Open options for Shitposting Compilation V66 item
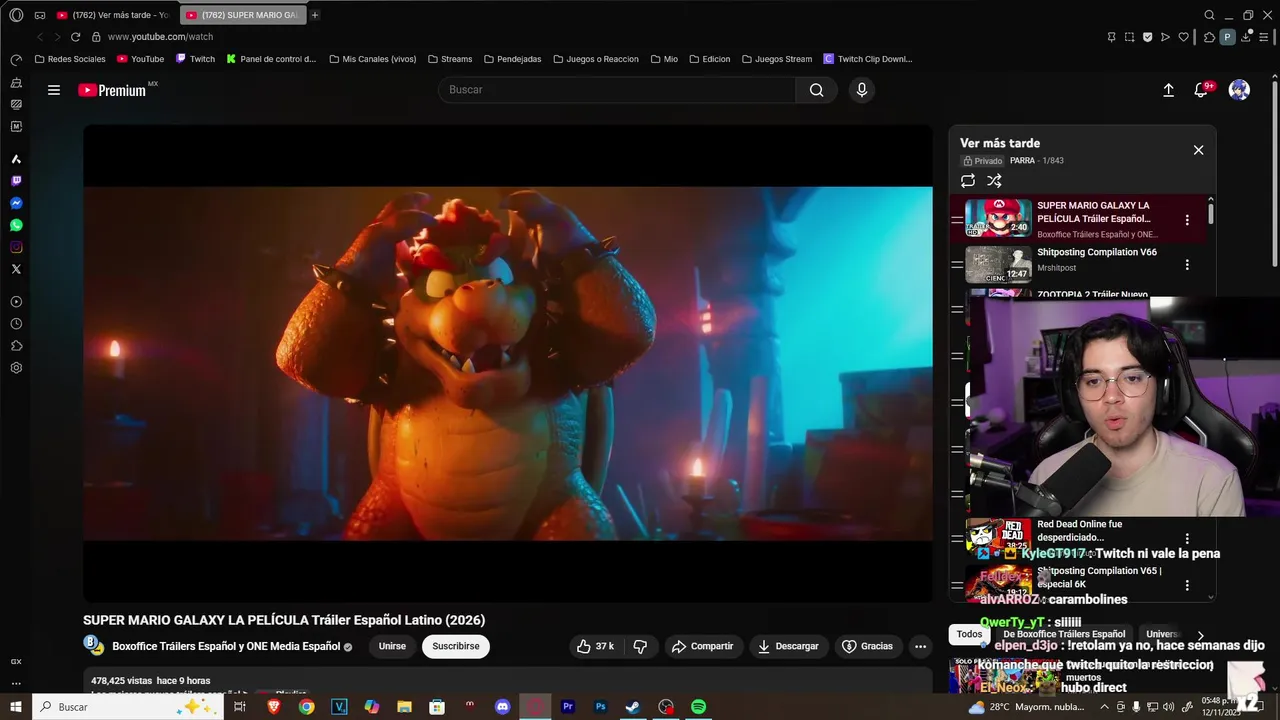Viewport: 1280px width, 720px height. pyautogui.click(x=1187, y=265)
